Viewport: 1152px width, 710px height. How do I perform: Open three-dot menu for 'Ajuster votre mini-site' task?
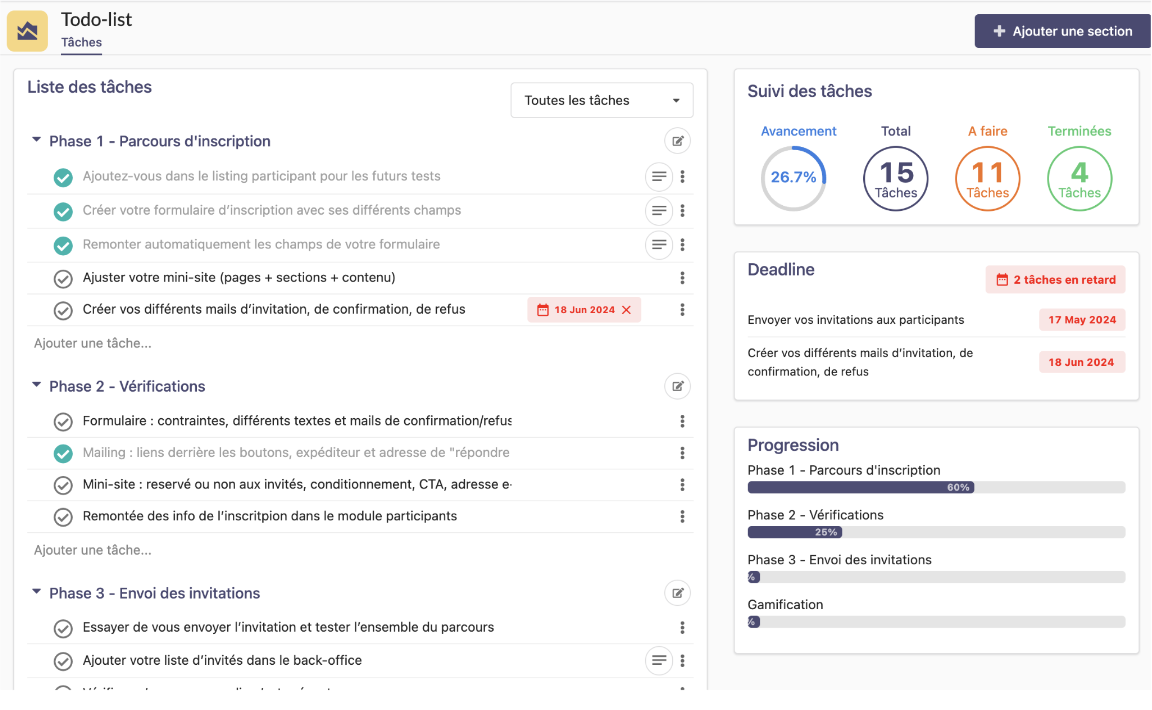682,278
